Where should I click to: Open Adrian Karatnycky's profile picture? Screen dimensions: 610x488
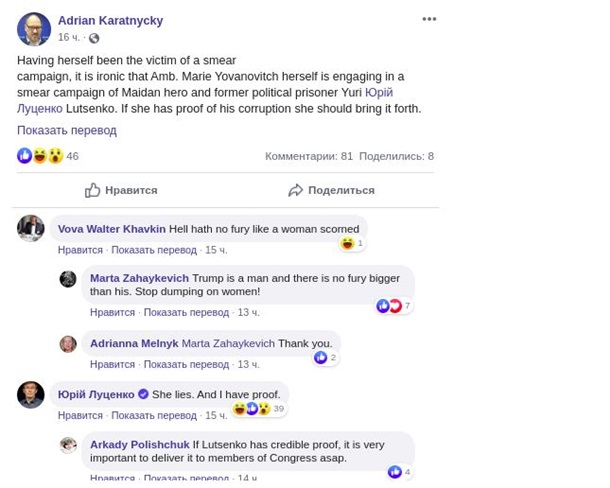tap(34, 29)
